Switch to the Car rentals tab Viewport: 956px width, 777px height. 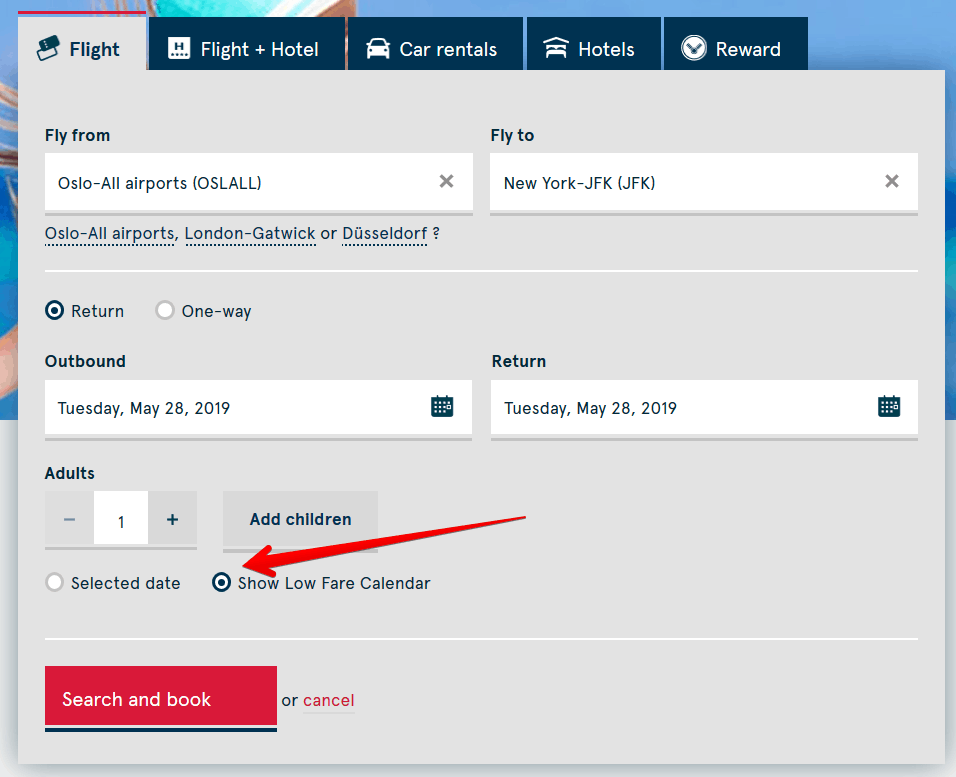435,46
